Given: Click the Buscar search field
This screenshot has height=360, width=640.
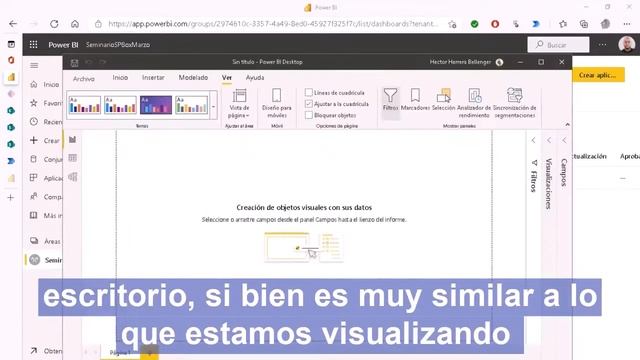Looking at the screenshot, I should (558, 44).
